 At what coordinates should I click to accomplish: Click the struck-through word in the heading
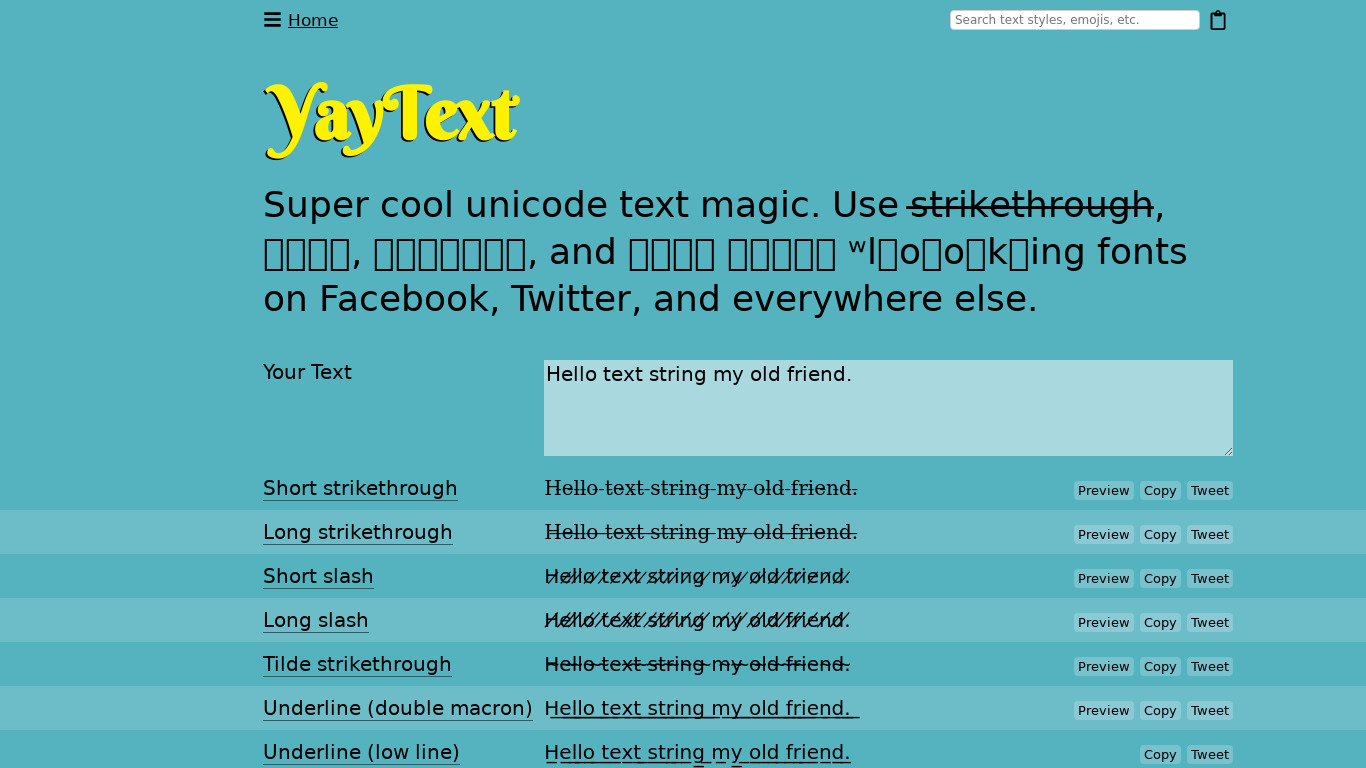pyautogui.click(x=1031, y=204)
